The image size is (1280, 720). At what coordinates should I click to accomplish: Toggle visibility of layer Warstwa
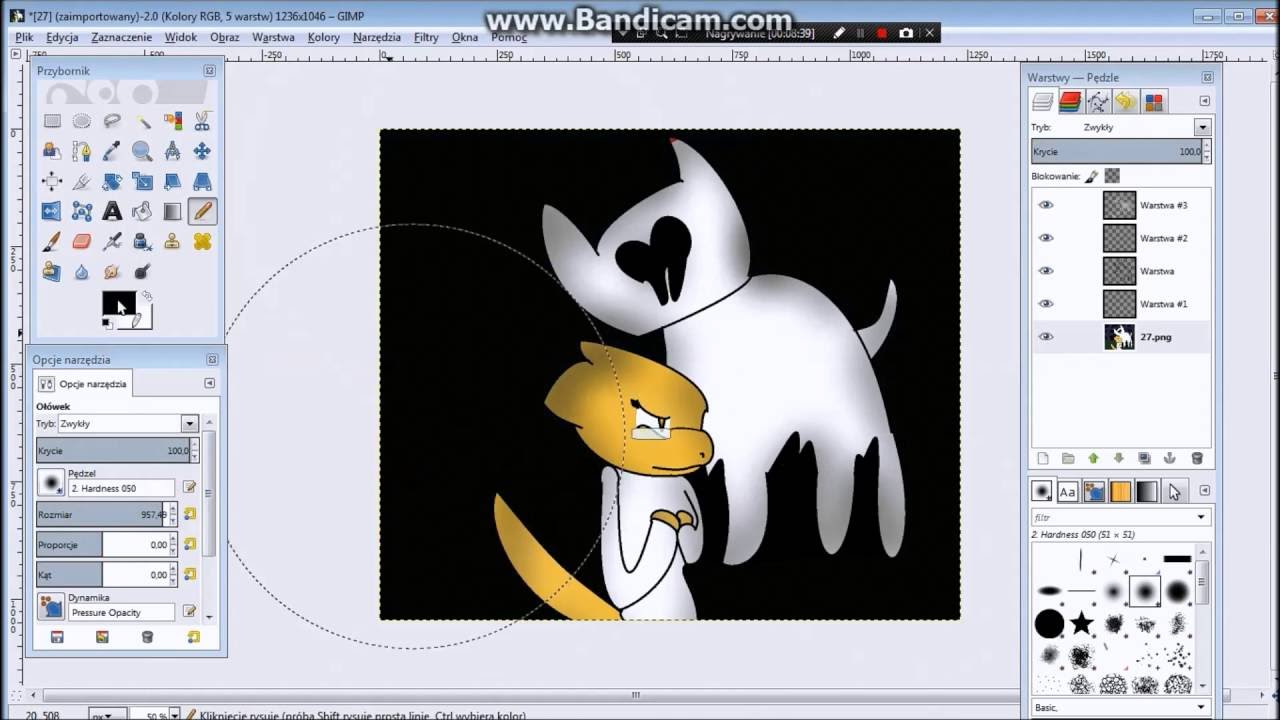[1046, 271]
